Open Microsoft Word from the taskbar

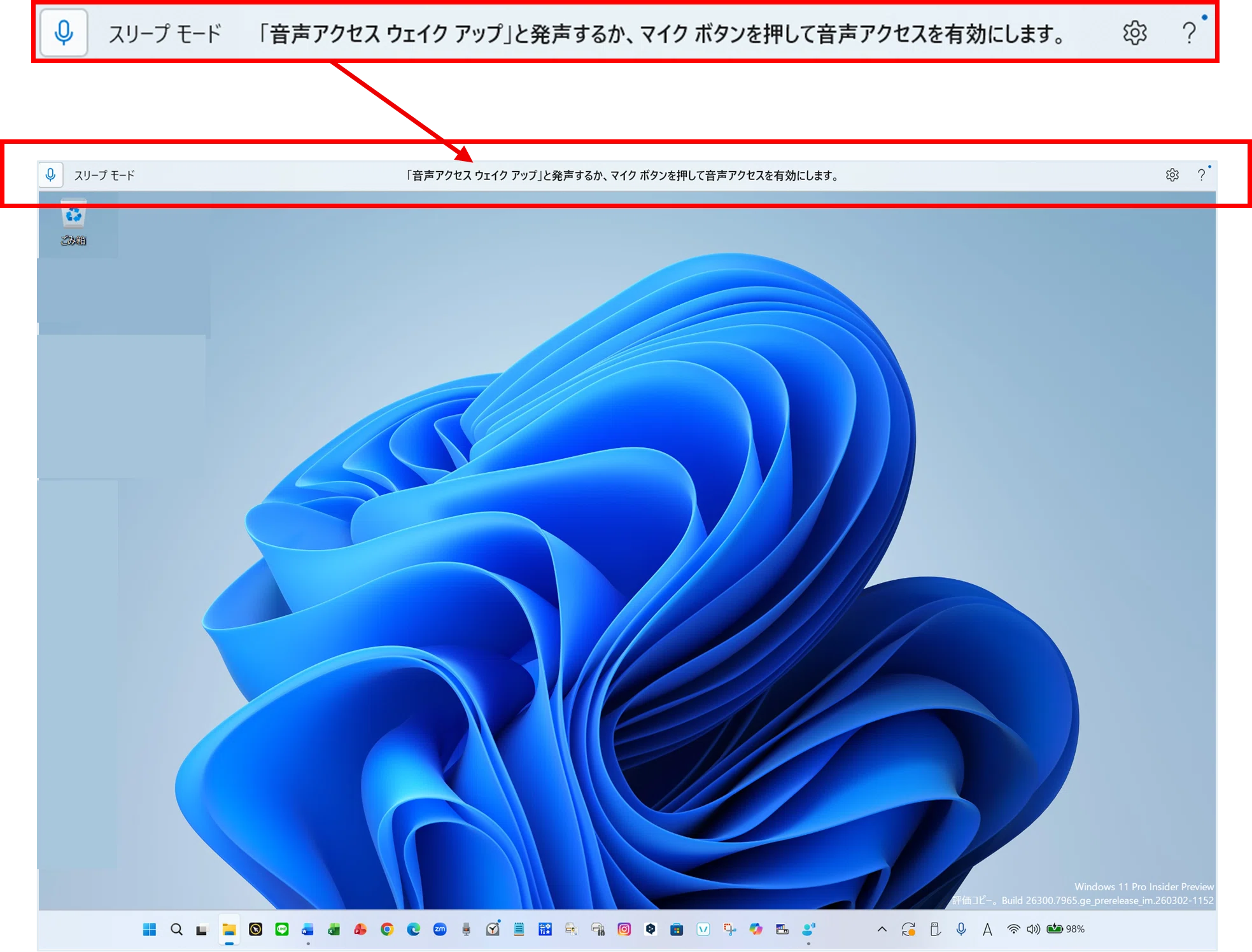click(x=308, y=929)
